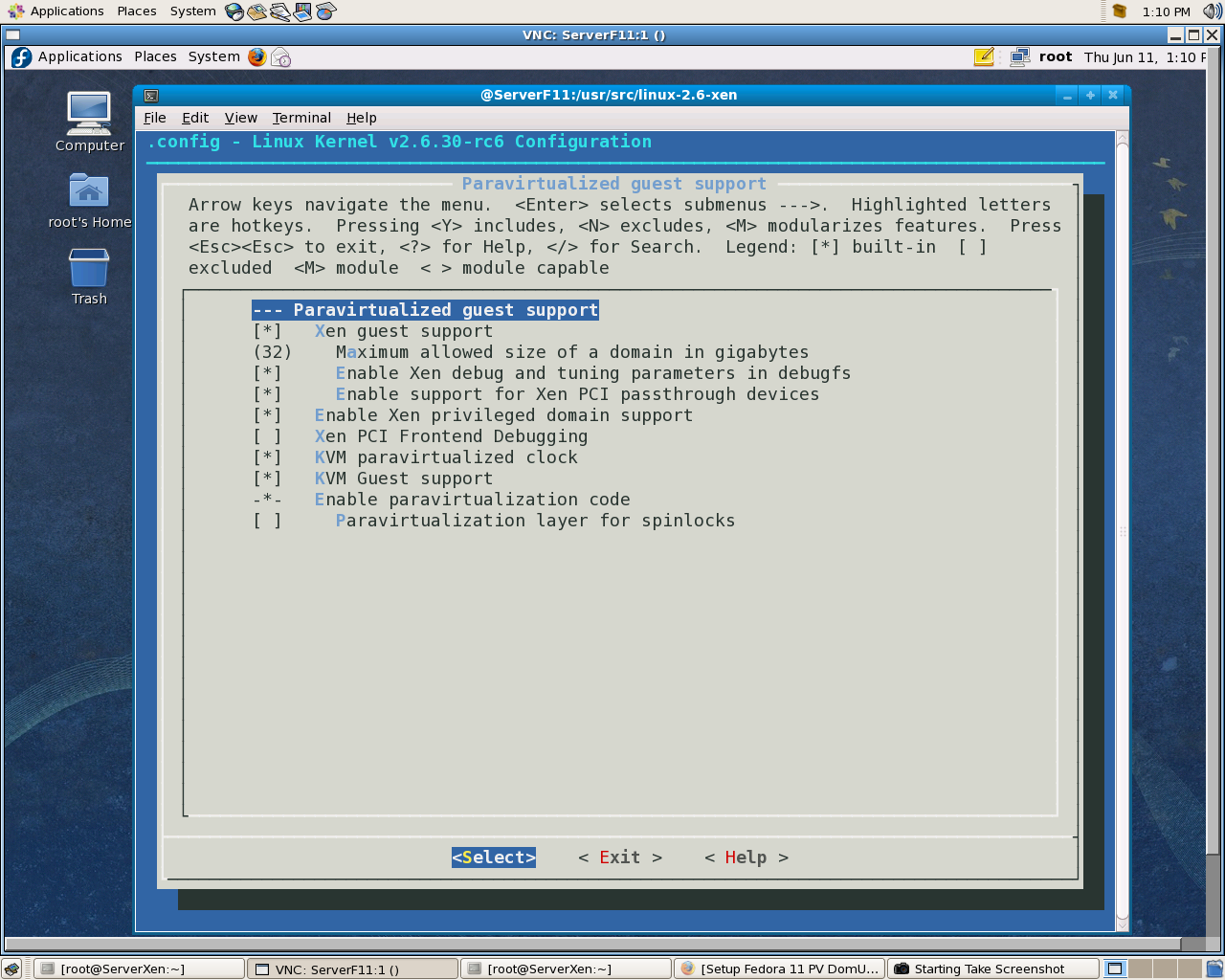Click the GNOME Applications icon on outer top panel
This screenshot has width=1225, height=980.
[x=16, y=11]
